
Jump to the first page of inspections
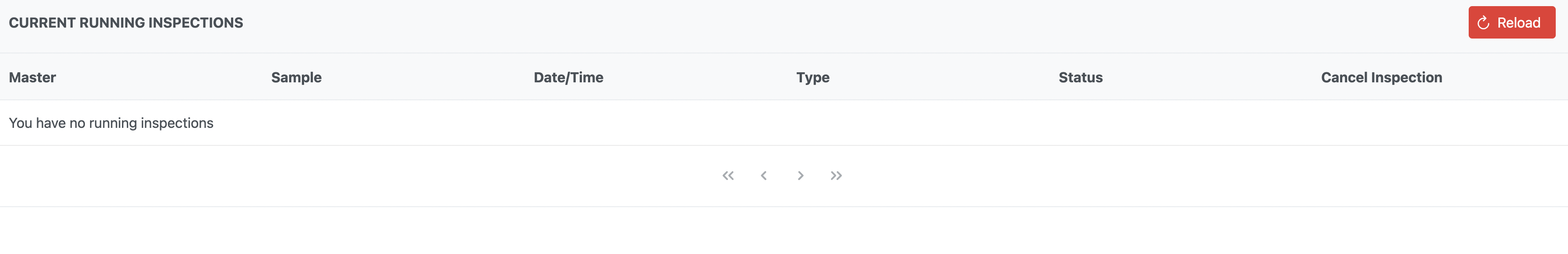point(728,176)
